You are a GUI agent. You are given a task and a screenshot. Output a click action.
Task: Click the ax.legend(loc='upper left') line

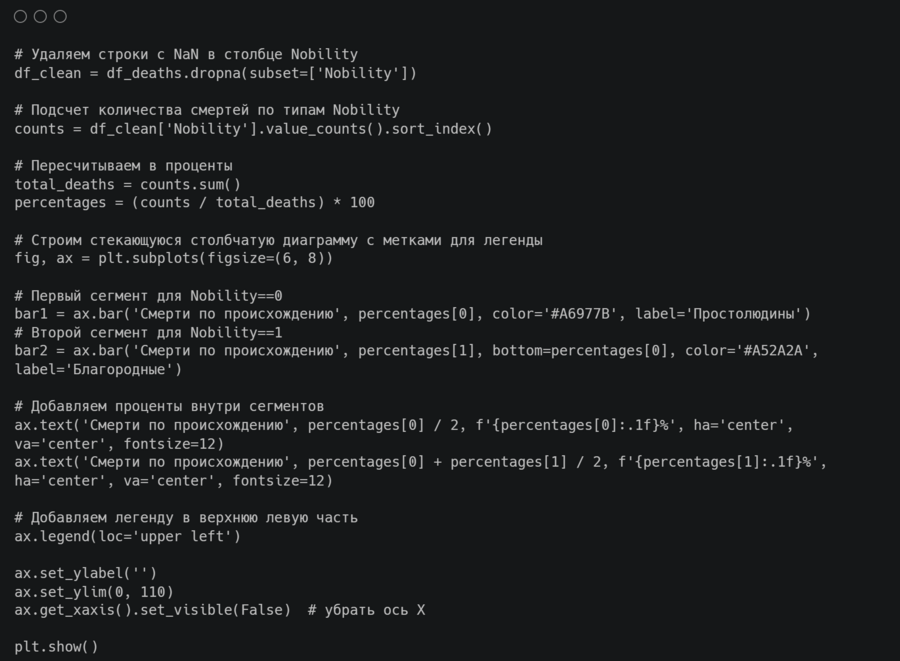127,536
